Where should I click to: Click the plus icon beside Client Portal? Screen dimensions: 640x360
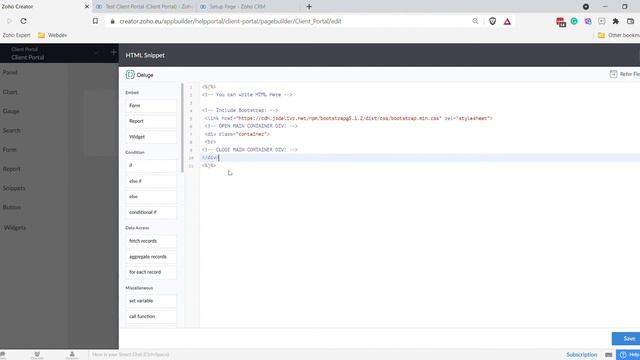pyautogui.click(x=113, y=52)
